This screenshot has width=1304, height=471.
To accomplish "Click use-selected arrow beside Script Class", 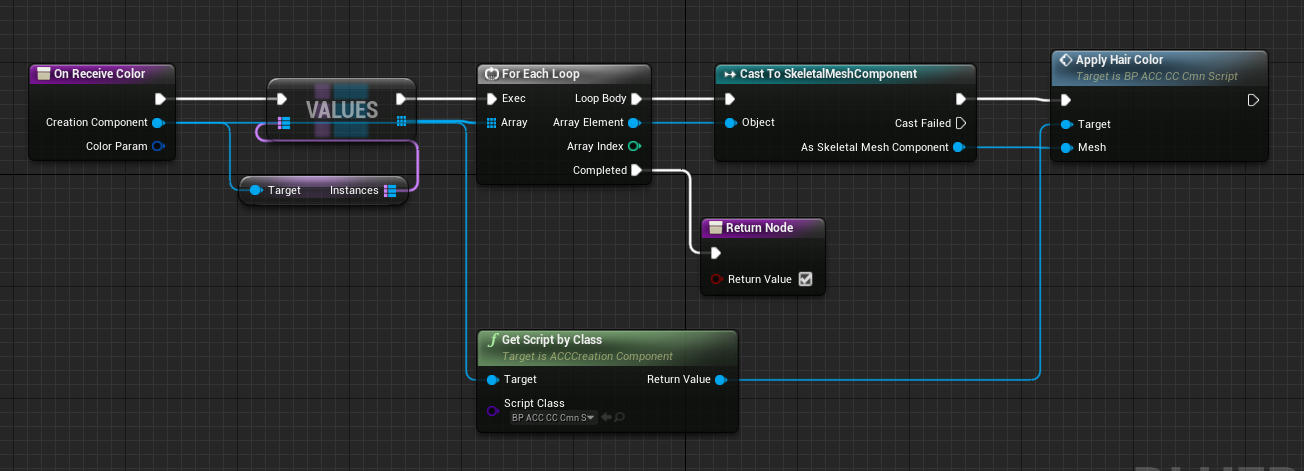I will [606, 417].
